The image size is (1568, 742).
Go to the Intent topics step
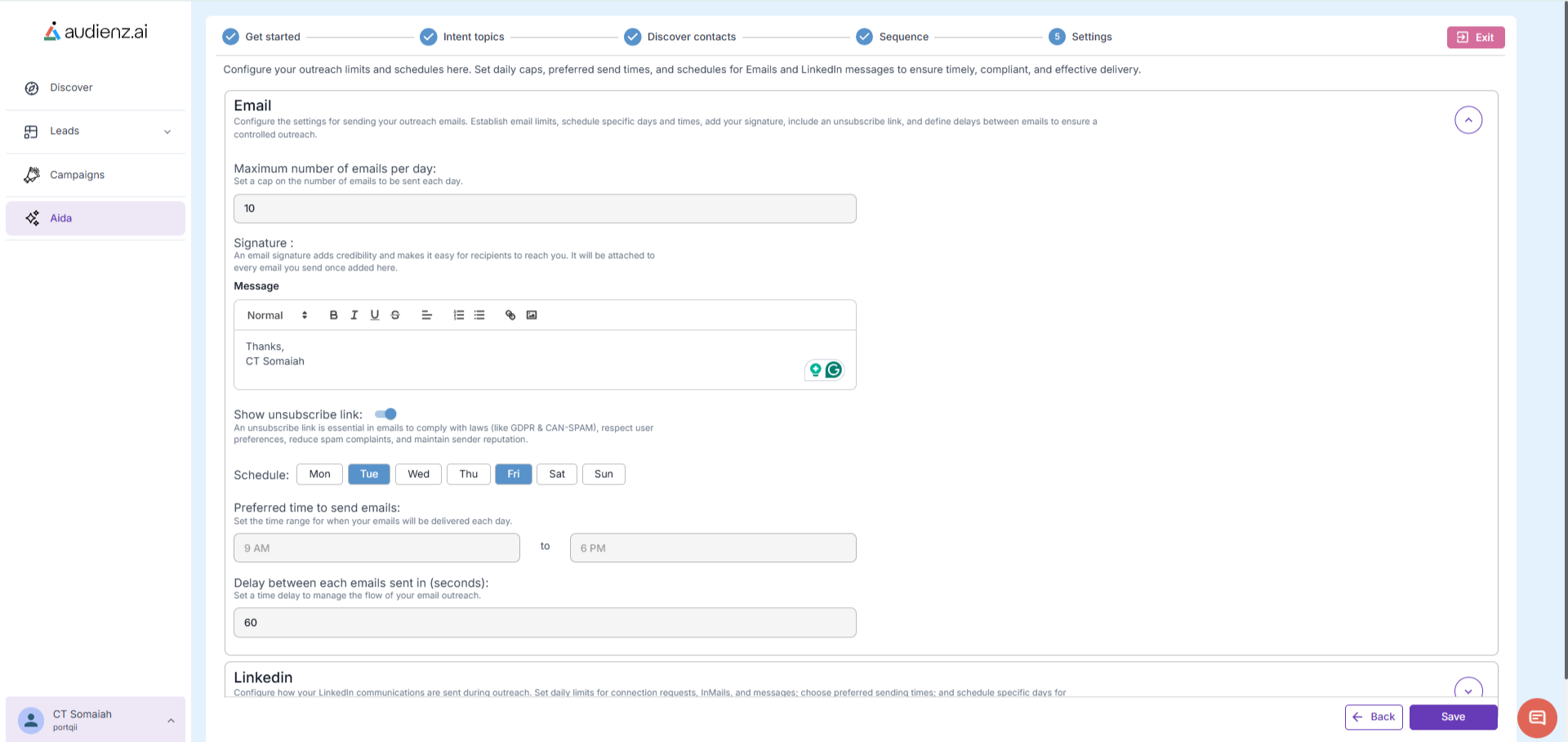(x=474, y=37)
